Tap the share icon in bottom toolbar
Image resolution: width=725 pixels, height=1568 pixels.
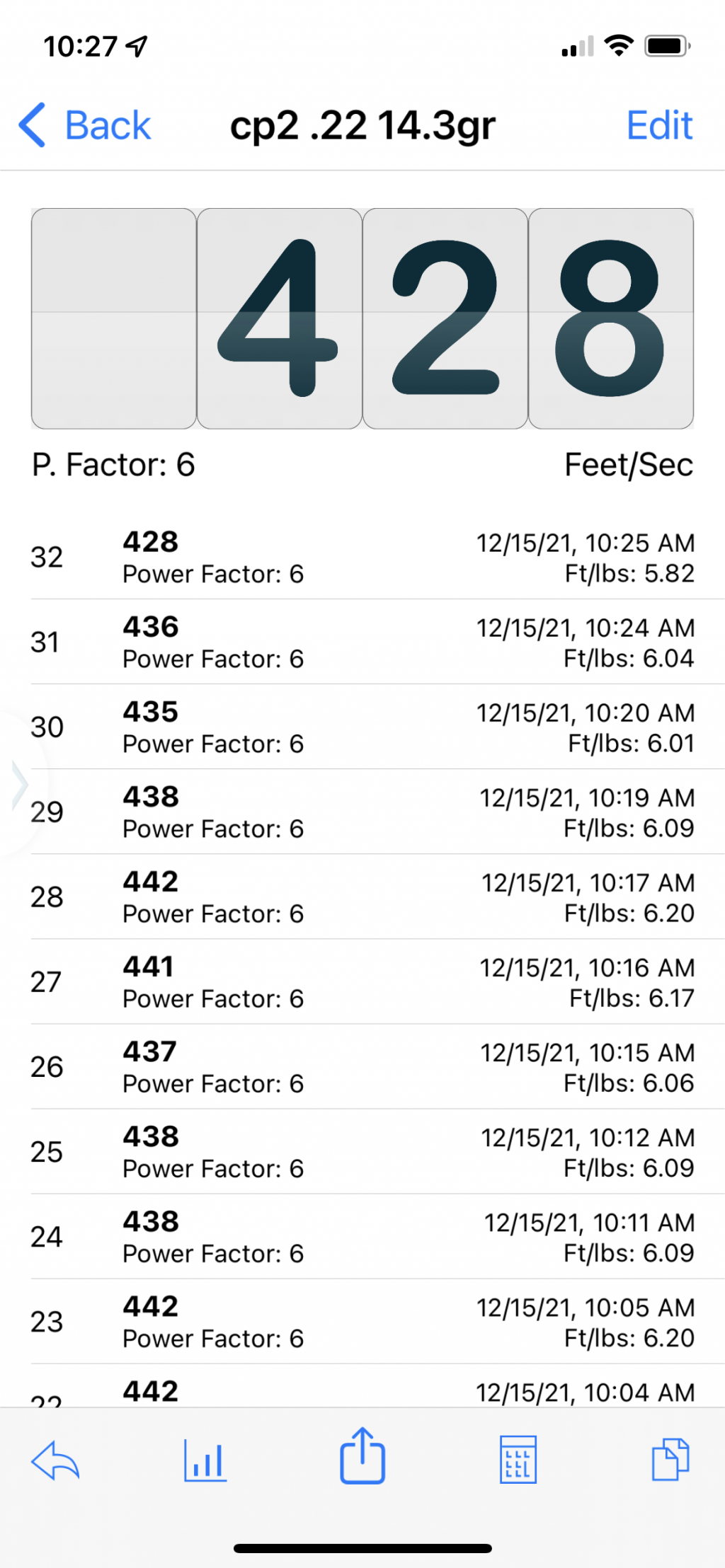362,1455
